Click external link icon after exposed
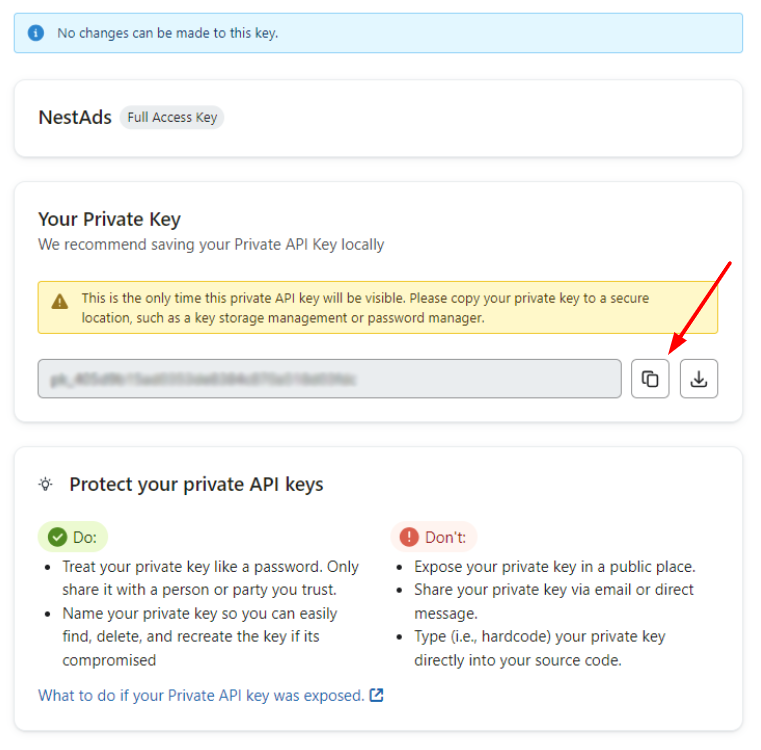Viewport: 761px width, 750px height. pyautogui.click(x=377, y=695)
